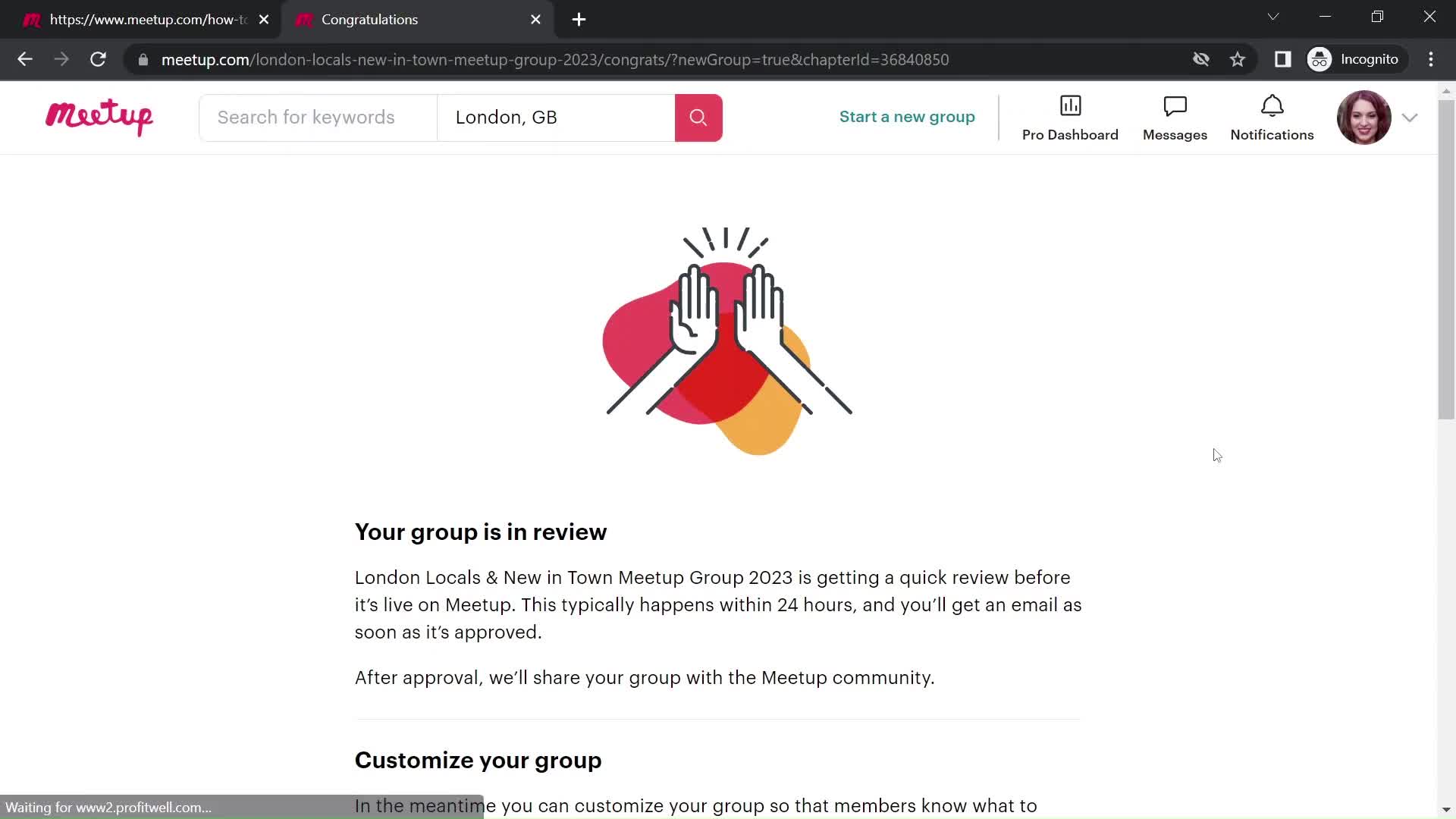The height and width of the screenshot is (819, 1456).
Task: Click the Incognito profile icon
Action: [x=1322, y=59]
